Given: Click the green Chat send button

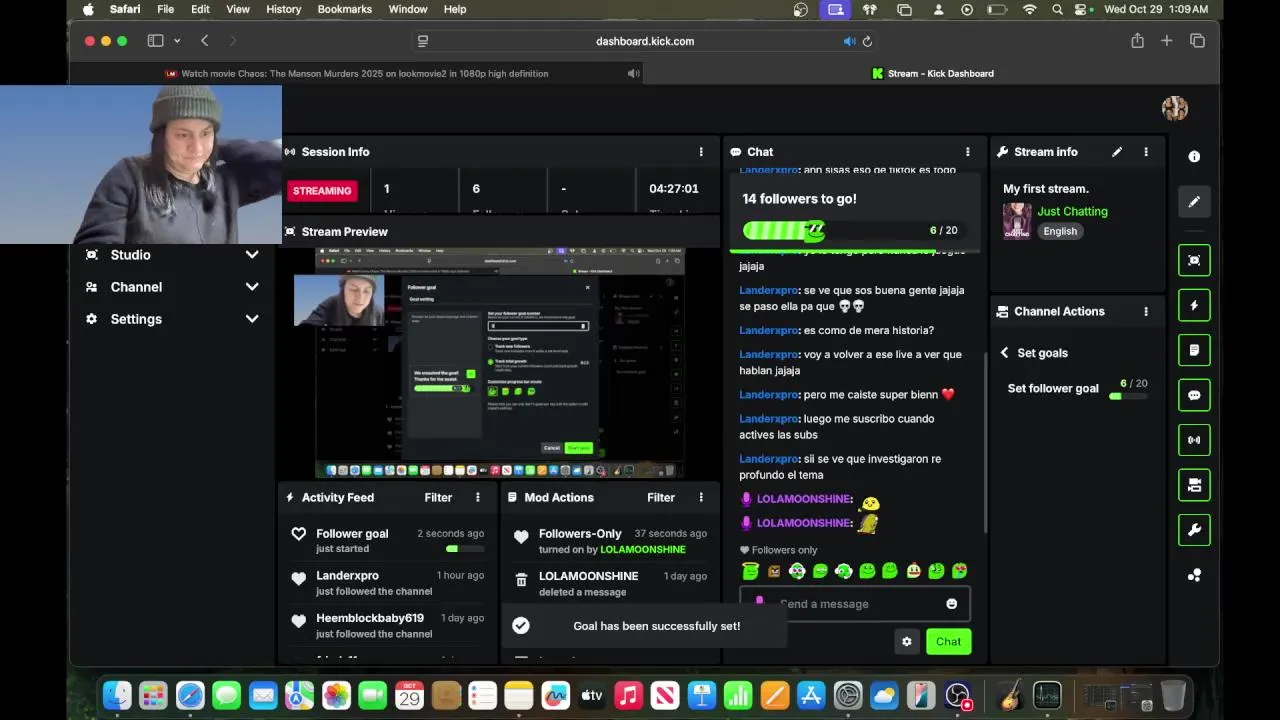Looking at the screenshot, I should [948, 642].
